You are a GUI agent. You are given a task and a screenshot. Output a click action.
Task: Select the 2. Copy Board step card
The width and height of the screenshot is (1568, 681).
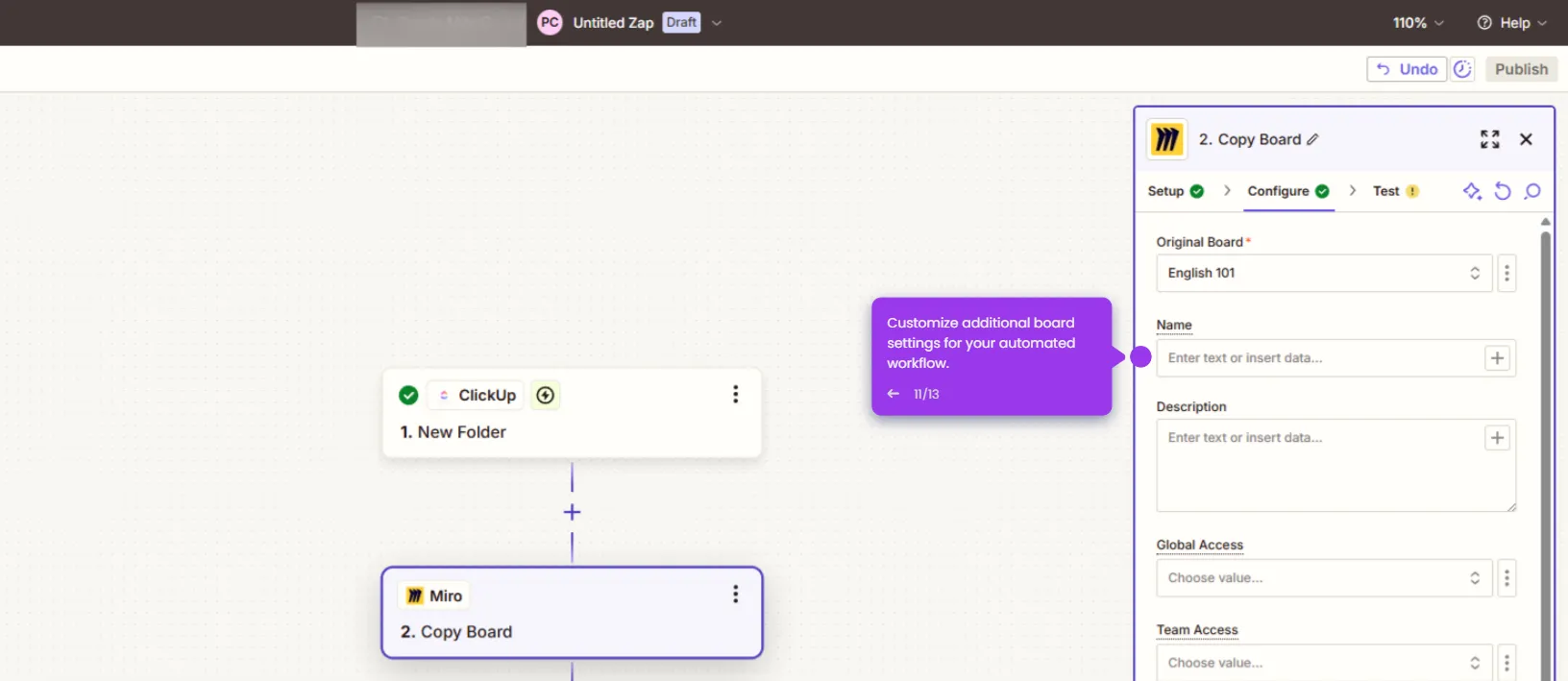572,613
